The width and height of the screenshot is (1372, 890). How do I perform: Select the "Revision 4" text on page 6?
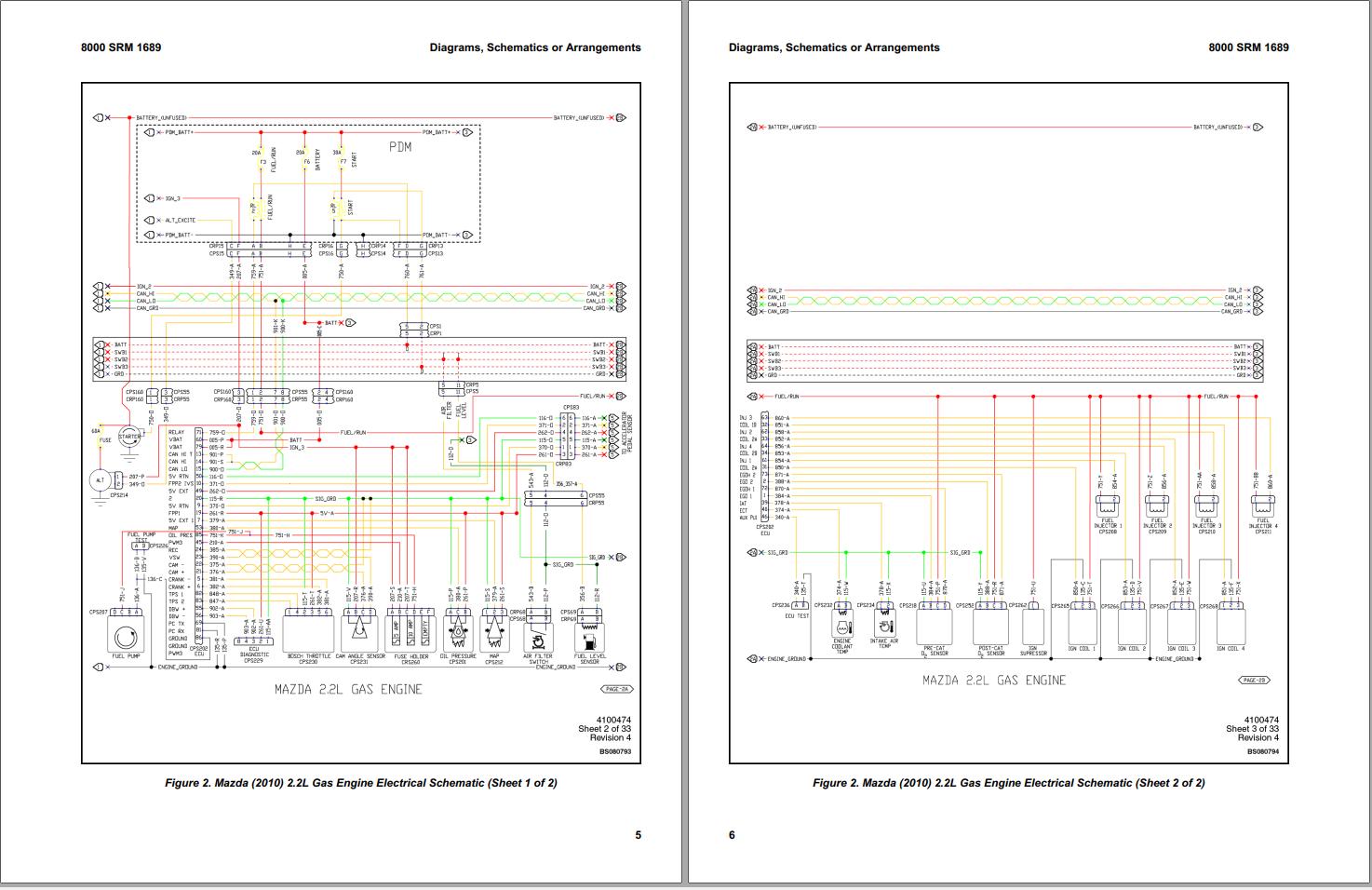(x=1258, y=738)
